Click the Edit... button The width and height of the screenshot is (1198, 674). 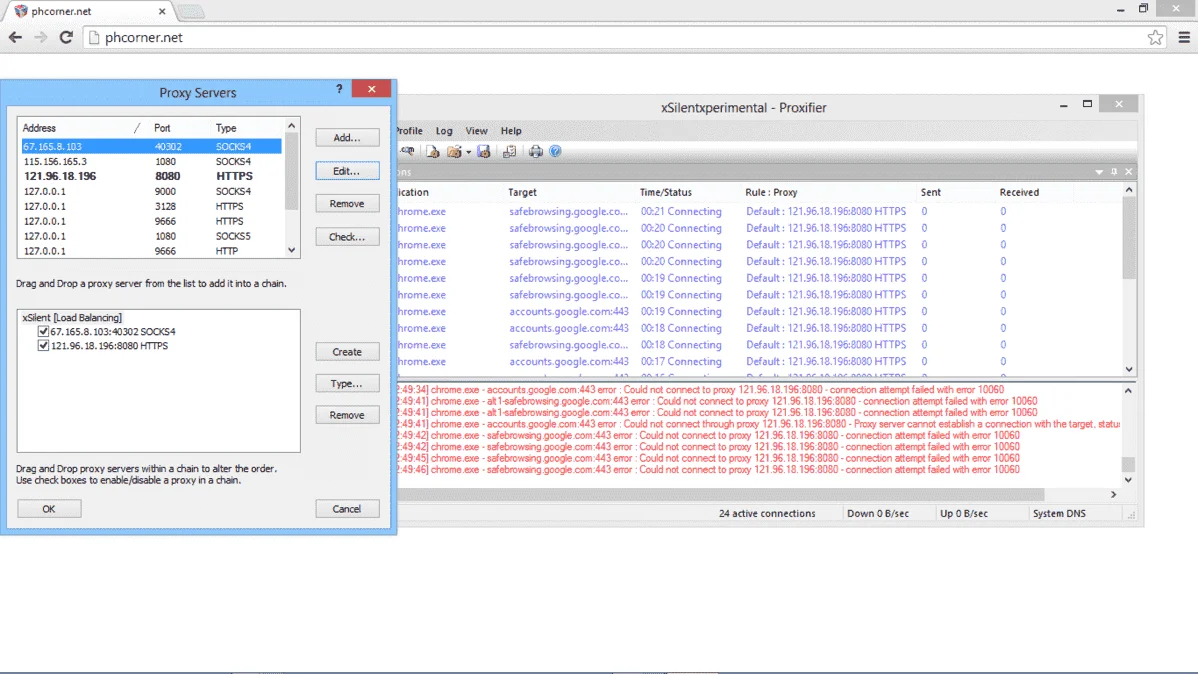347,171
